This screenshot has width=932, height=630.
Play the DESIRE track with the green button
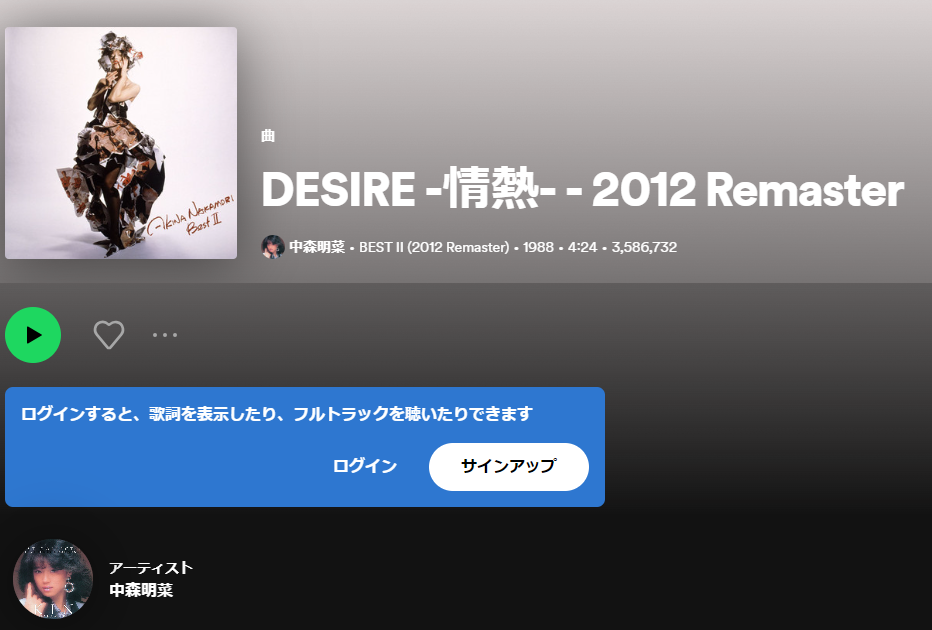coord(33,335)
